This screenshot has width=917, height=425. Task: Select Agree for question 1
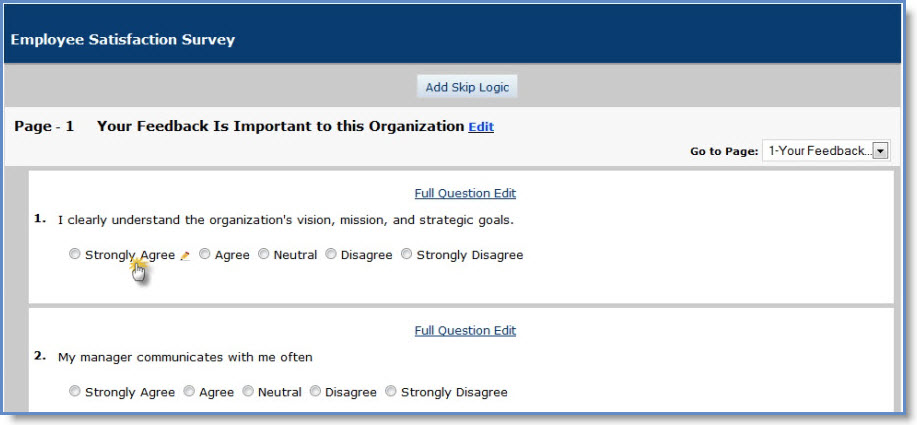pyautogui.click(x=205, y=255)
